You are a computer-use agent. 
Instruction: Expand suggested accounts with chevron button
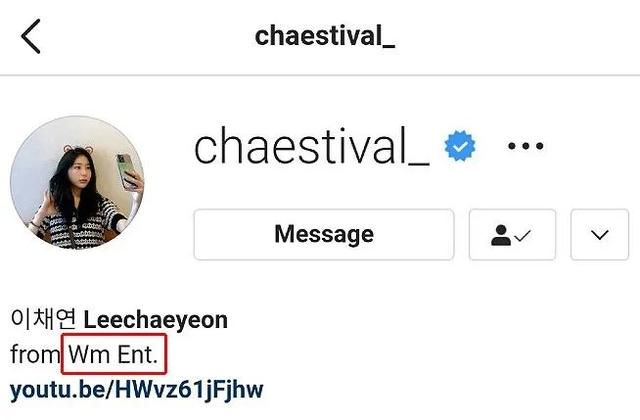pos(600,235)
